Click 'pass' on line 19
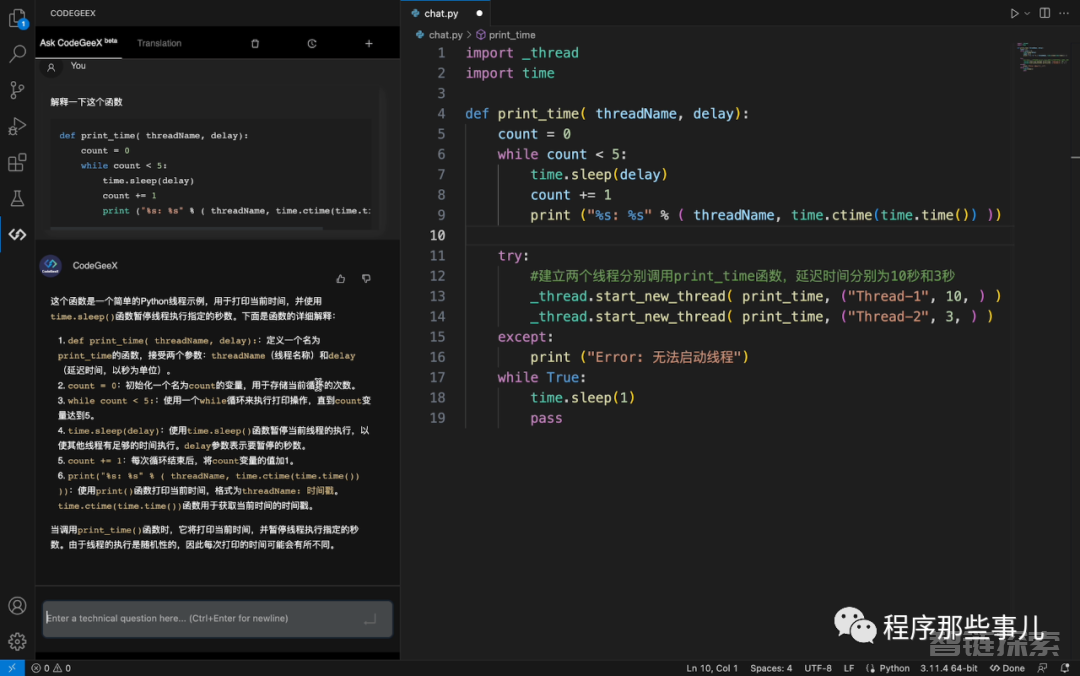 point(546,418)
